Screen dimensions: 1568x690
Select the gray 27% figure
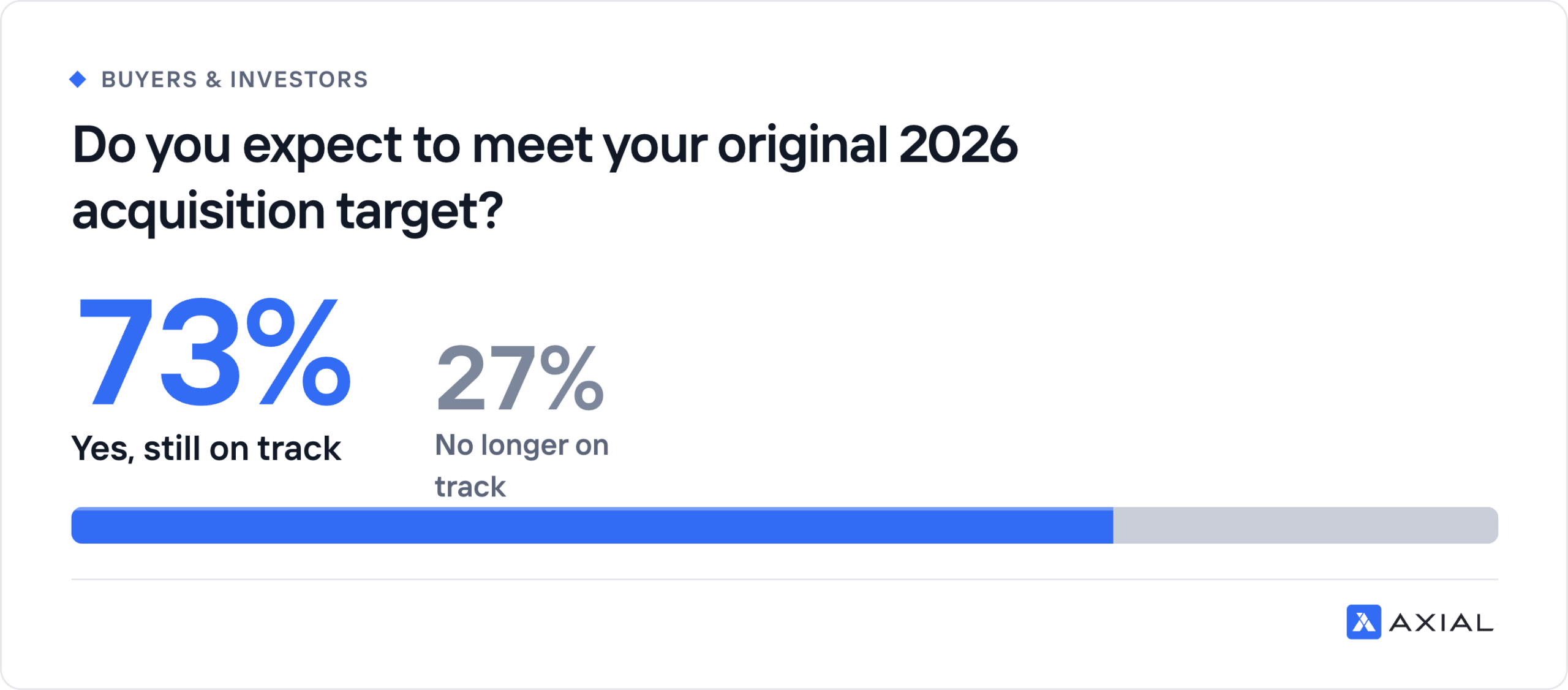click(x=520, y=377)
